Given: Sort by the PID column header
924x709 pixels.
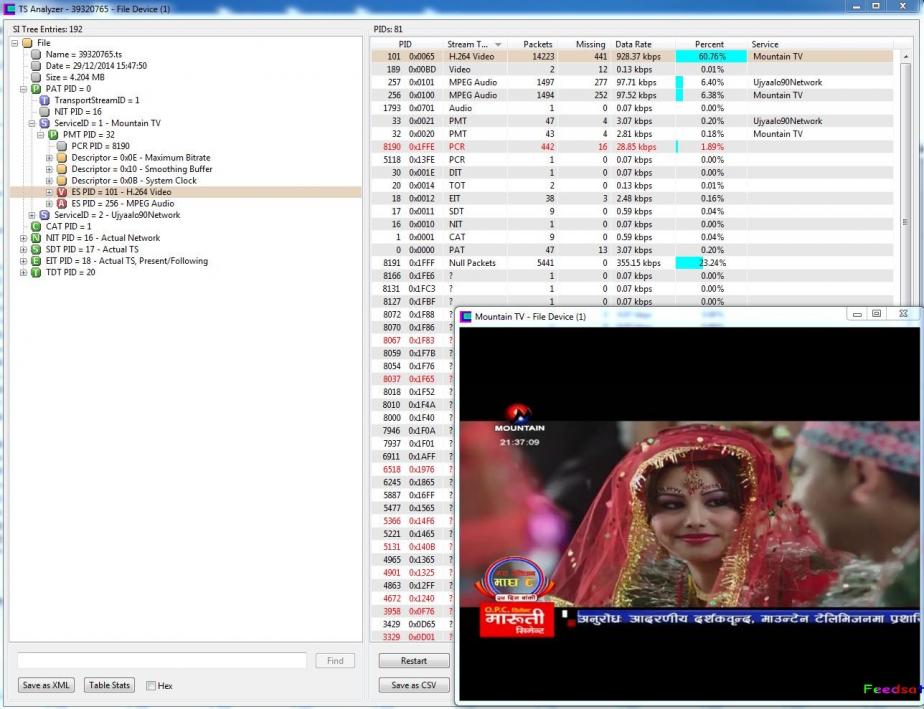Looking at the screenshot, I should [405, 44].
